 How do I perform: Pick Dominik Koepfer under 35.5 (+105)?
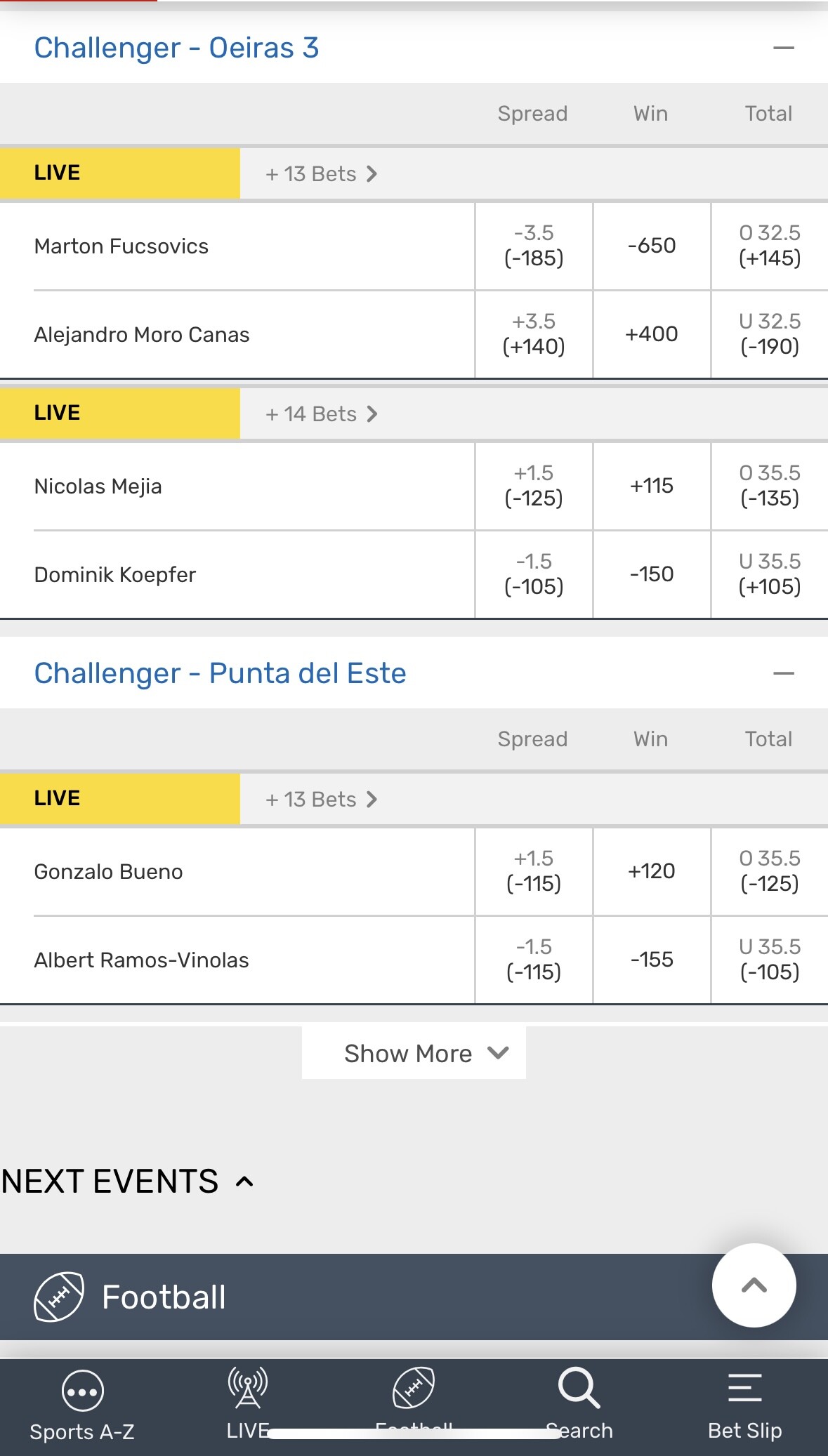(770, 574)
